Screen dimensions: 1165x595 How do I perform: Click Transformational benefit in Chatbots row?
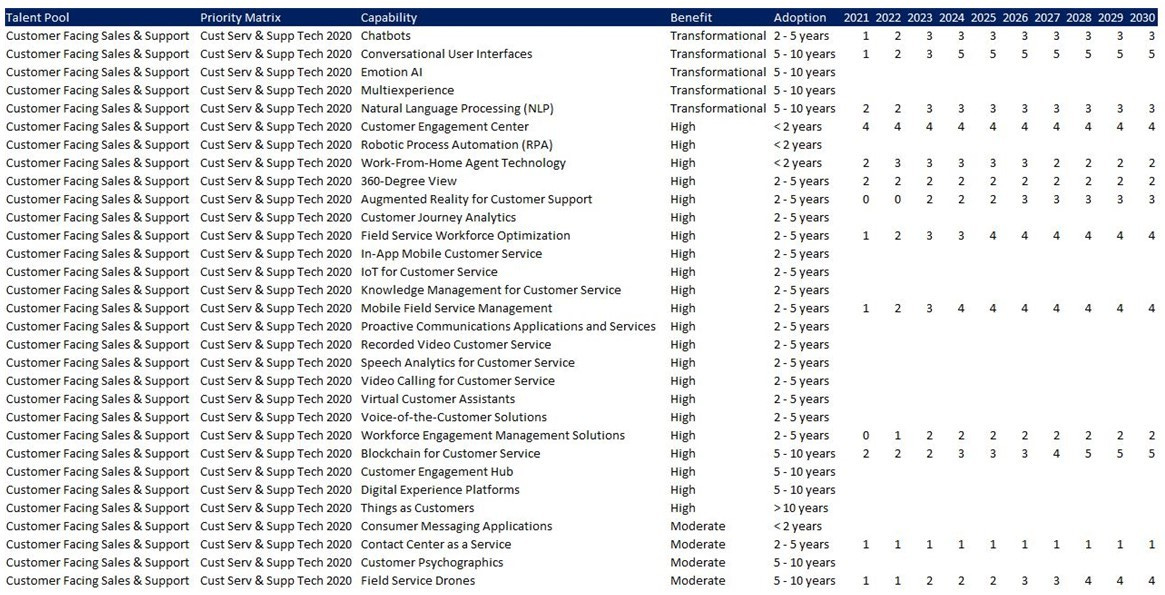[x=718, y=36]
